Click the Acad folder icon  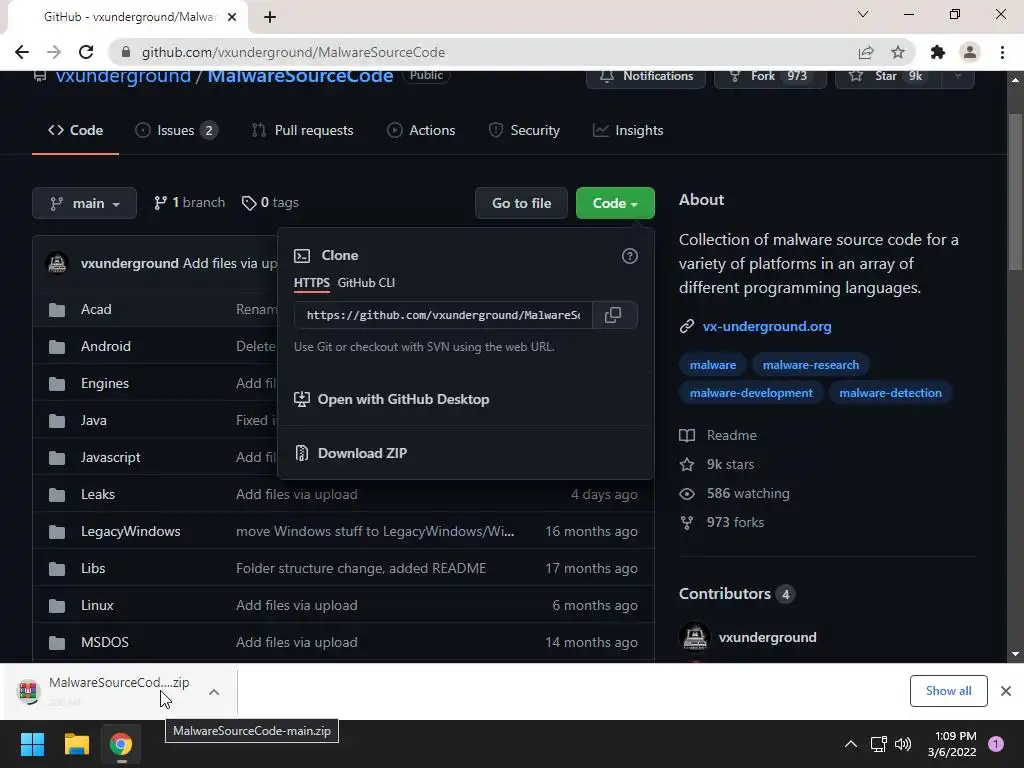(x=57, y=310)
